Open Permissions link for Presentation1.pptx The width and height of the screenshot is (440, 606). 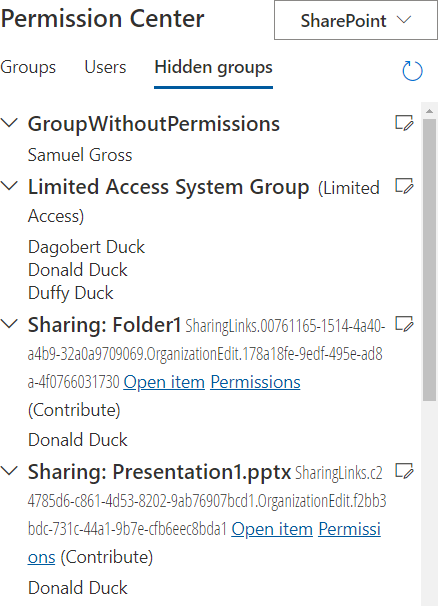(x=350, y=529)
